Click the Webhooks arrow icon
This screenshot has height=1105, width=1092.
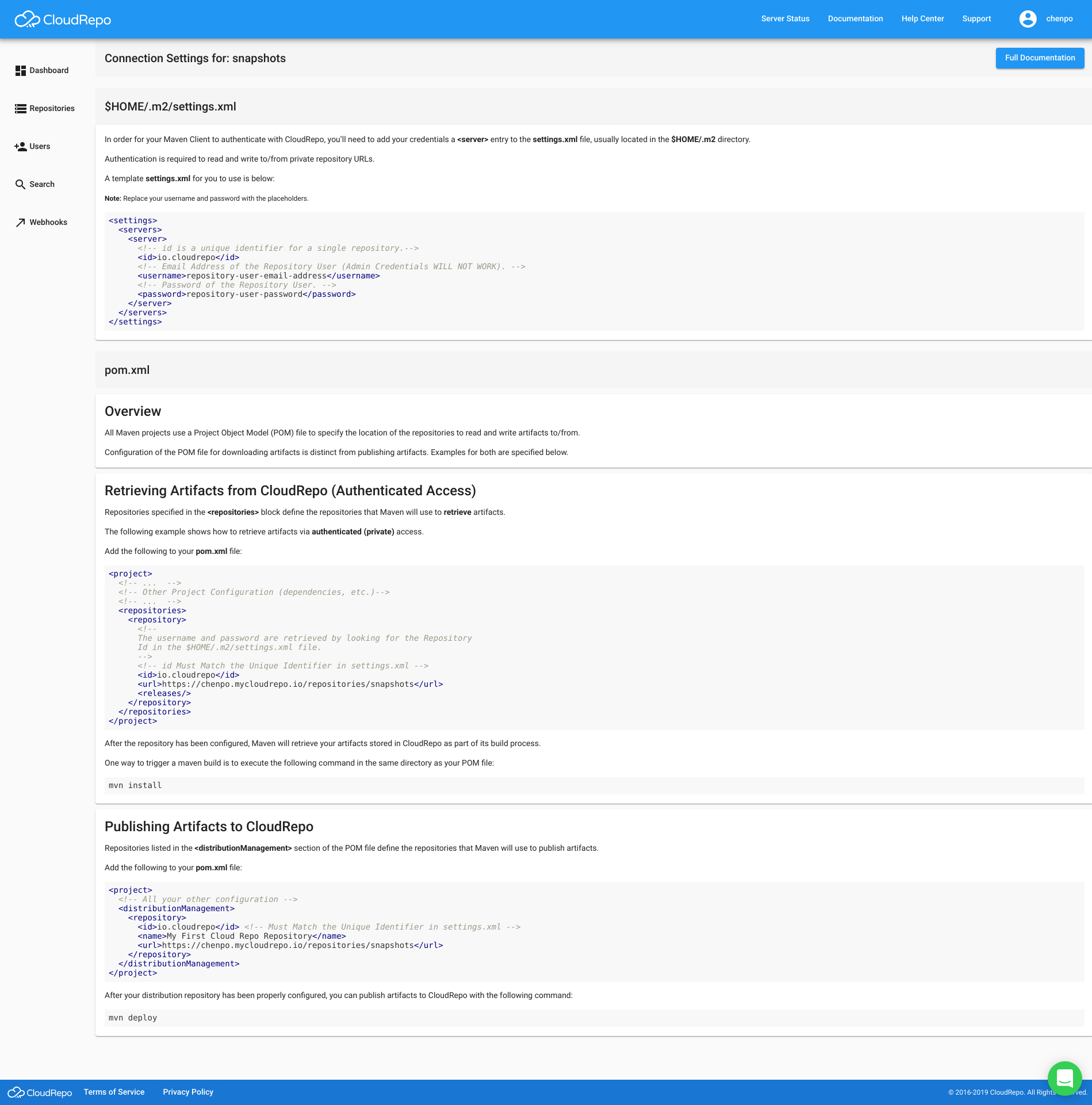[x=21, y=223]
